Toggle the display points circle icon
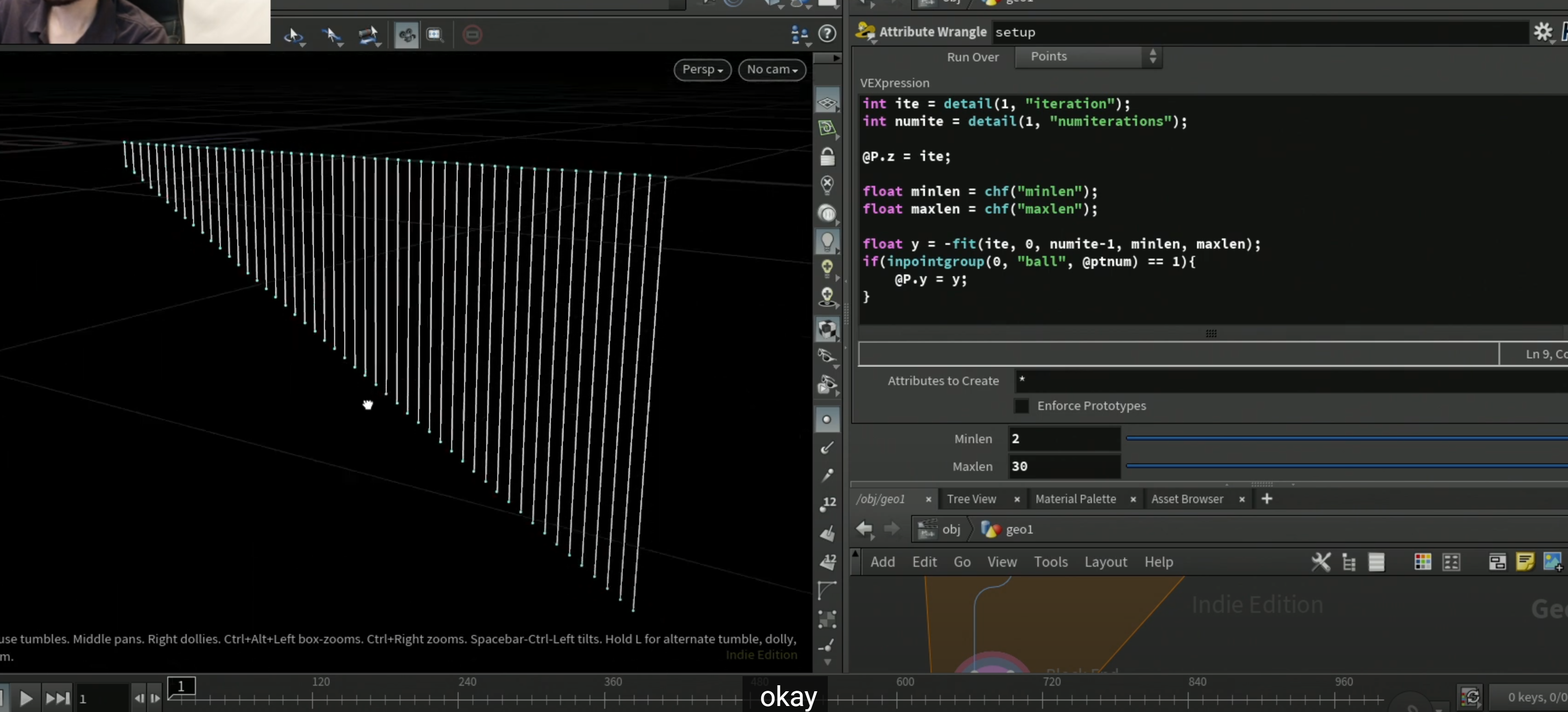1568x712 pixels. click(x=826, y=419)
